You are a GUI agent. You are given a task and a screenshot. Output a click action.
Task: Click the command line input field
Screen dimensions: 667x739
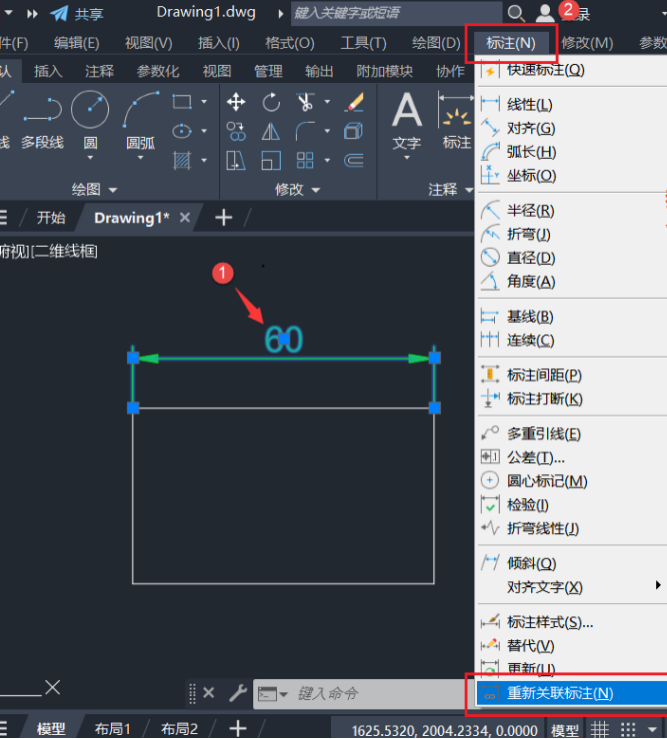click(380, 693)
